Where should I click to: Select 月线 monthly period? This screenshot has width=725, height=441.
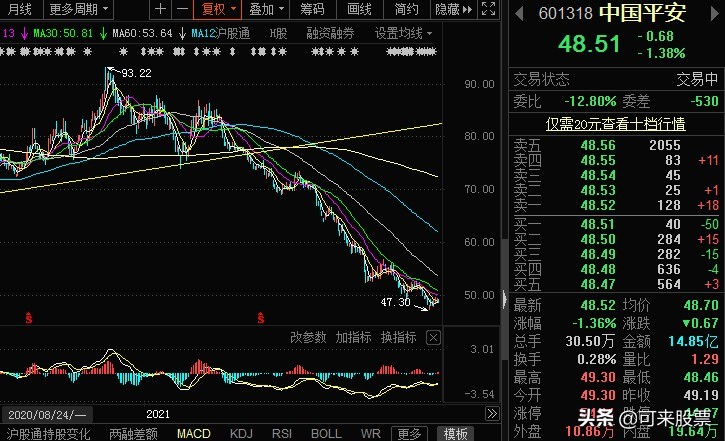19,9
